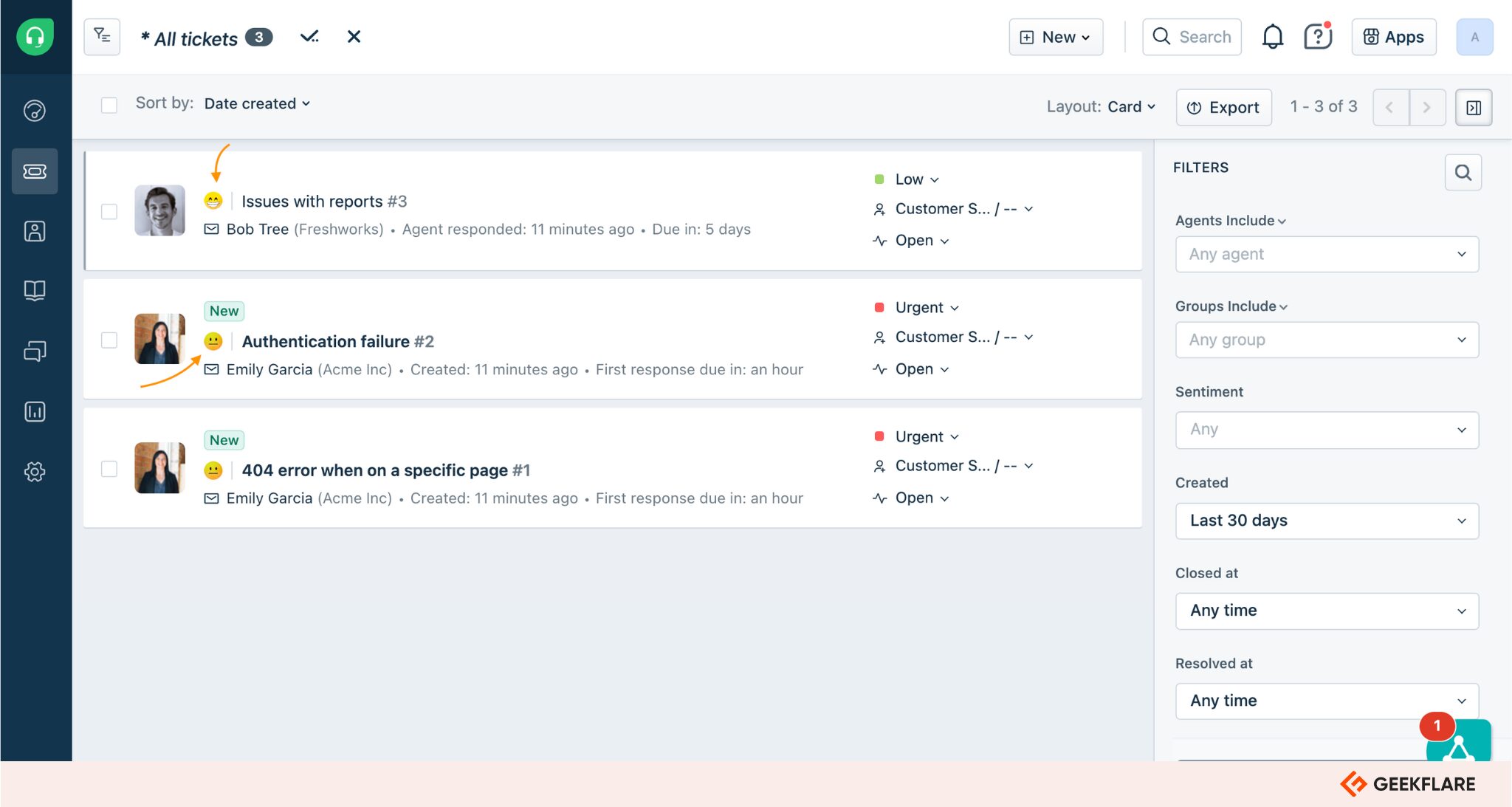Select checkbox for Issues with reports ticket
Screen dimensions: 1512x807
tap(109, 211)
